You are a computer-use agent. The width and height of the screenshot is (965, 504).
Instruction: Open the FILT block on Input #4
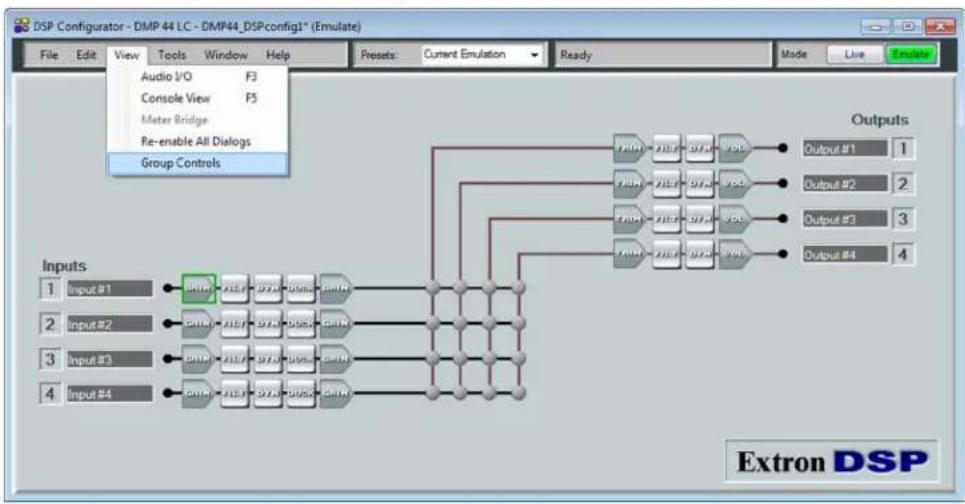click(x=234, y=393)
